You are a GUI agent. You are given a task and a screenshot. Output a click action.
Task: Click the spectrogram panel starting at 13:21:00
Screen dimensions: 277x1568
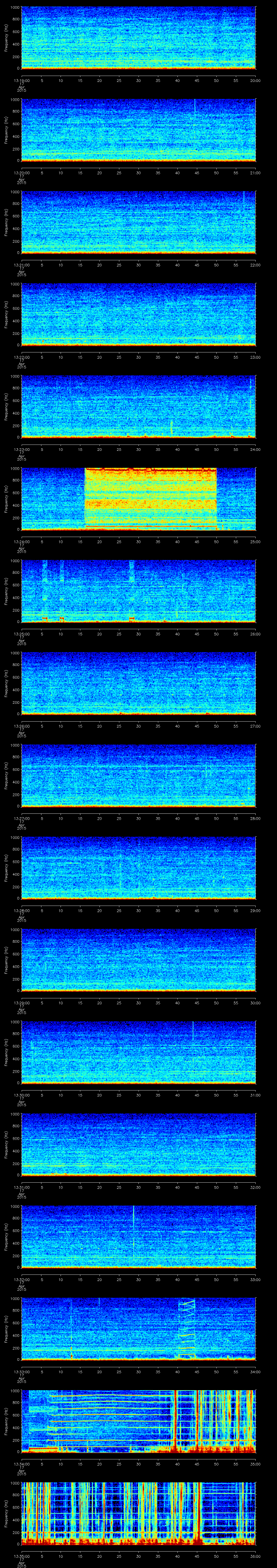coord(138,222)
